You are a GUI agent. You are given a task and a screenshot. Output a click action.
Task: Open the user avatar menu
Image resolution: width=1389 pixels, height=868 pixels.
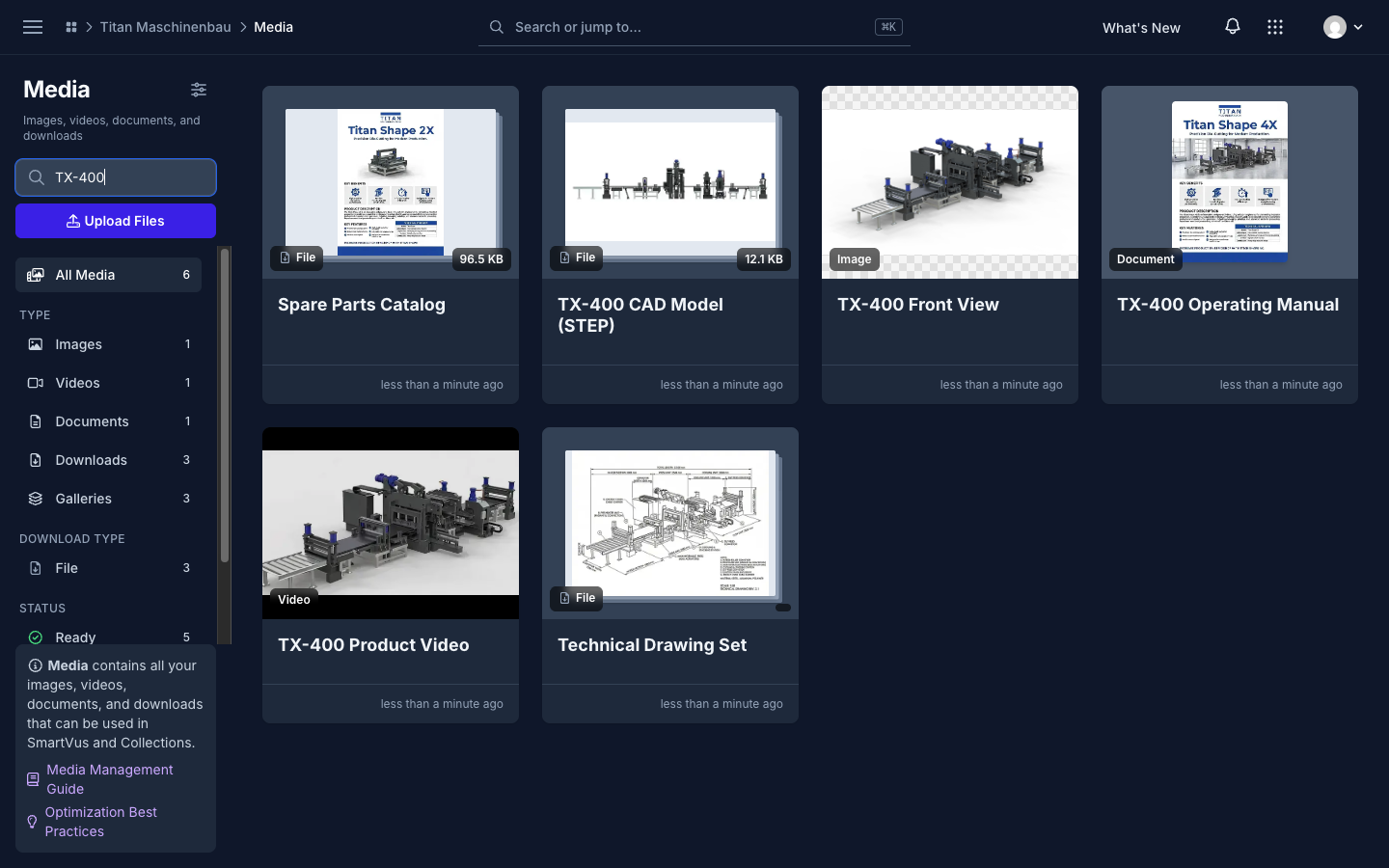[x=1343, y=27]
